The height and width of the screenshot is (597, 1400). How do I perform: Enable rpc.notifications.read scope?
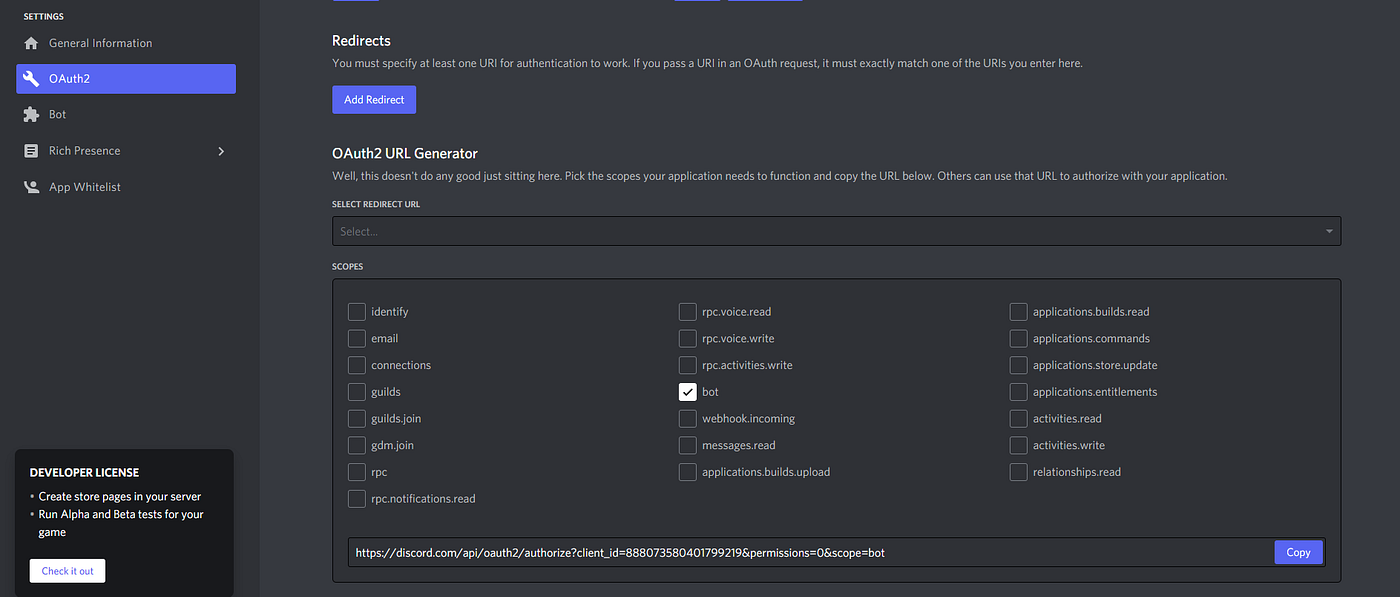pos(357,498)
